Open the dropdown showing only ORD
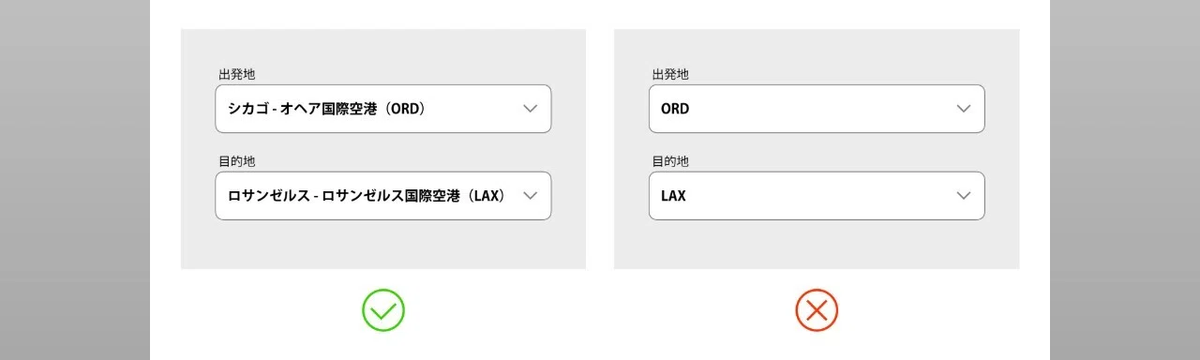 click(816, 109)
